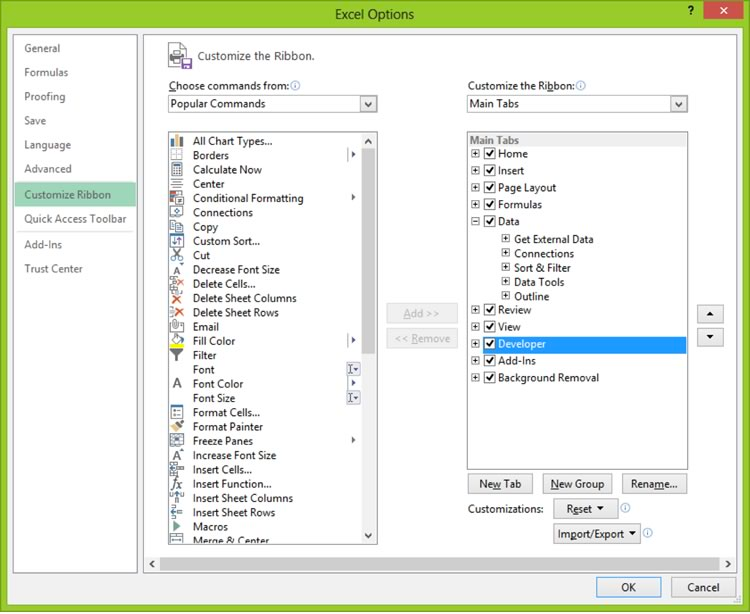Click the All Chart Types command icon
The image size is (750, 614).
click(177, 141)
